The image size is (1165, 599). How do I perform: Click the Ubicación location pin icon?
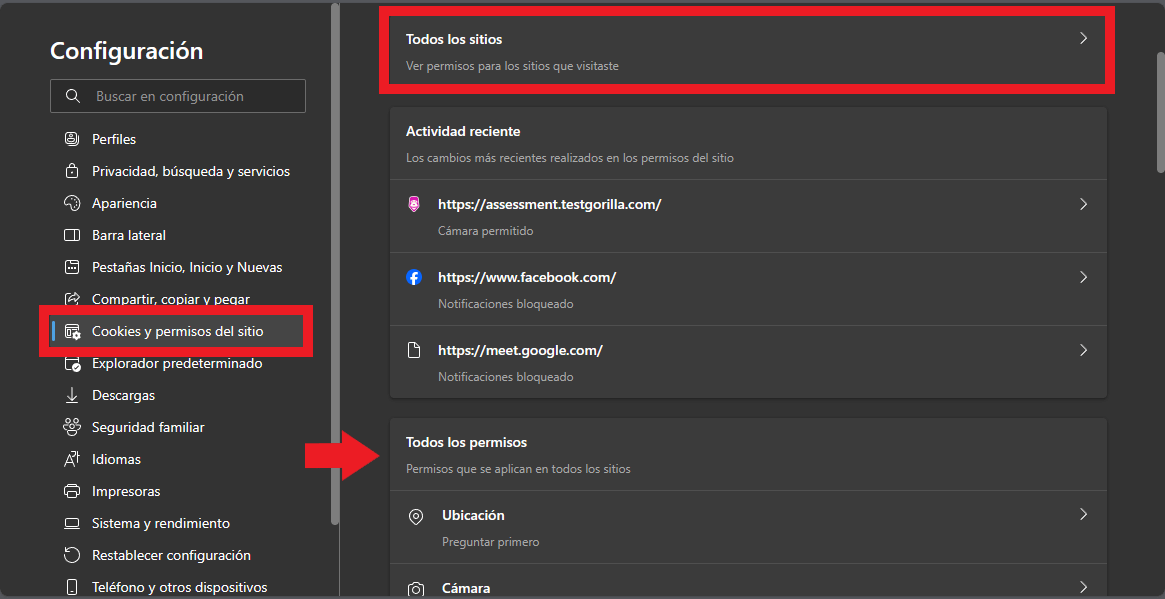pyautogui.click(x=416, y=516)
